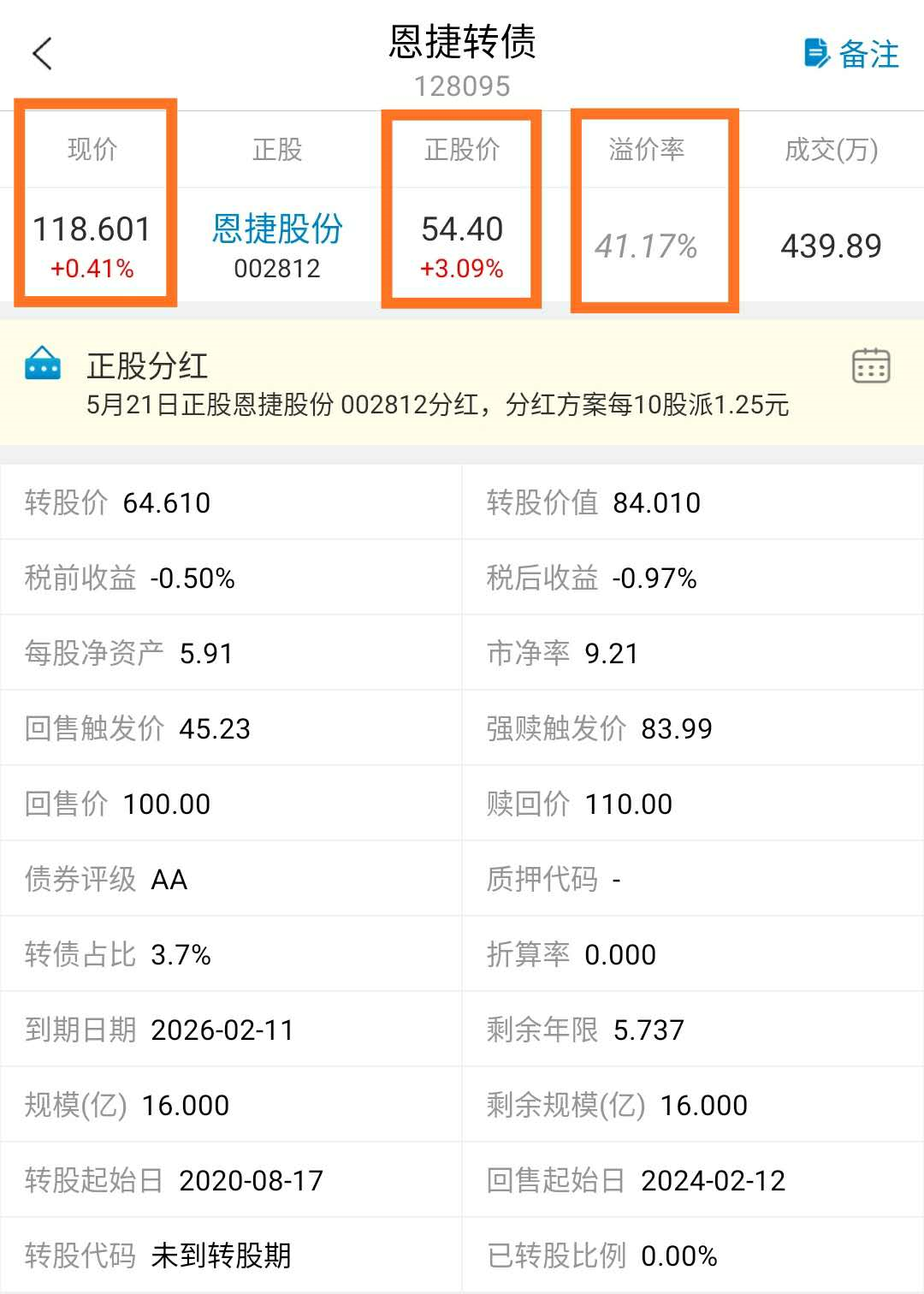This screenshot has width=924, height=1294.
Task: Tap premium rate 41.17%
Action: (647, 246)
